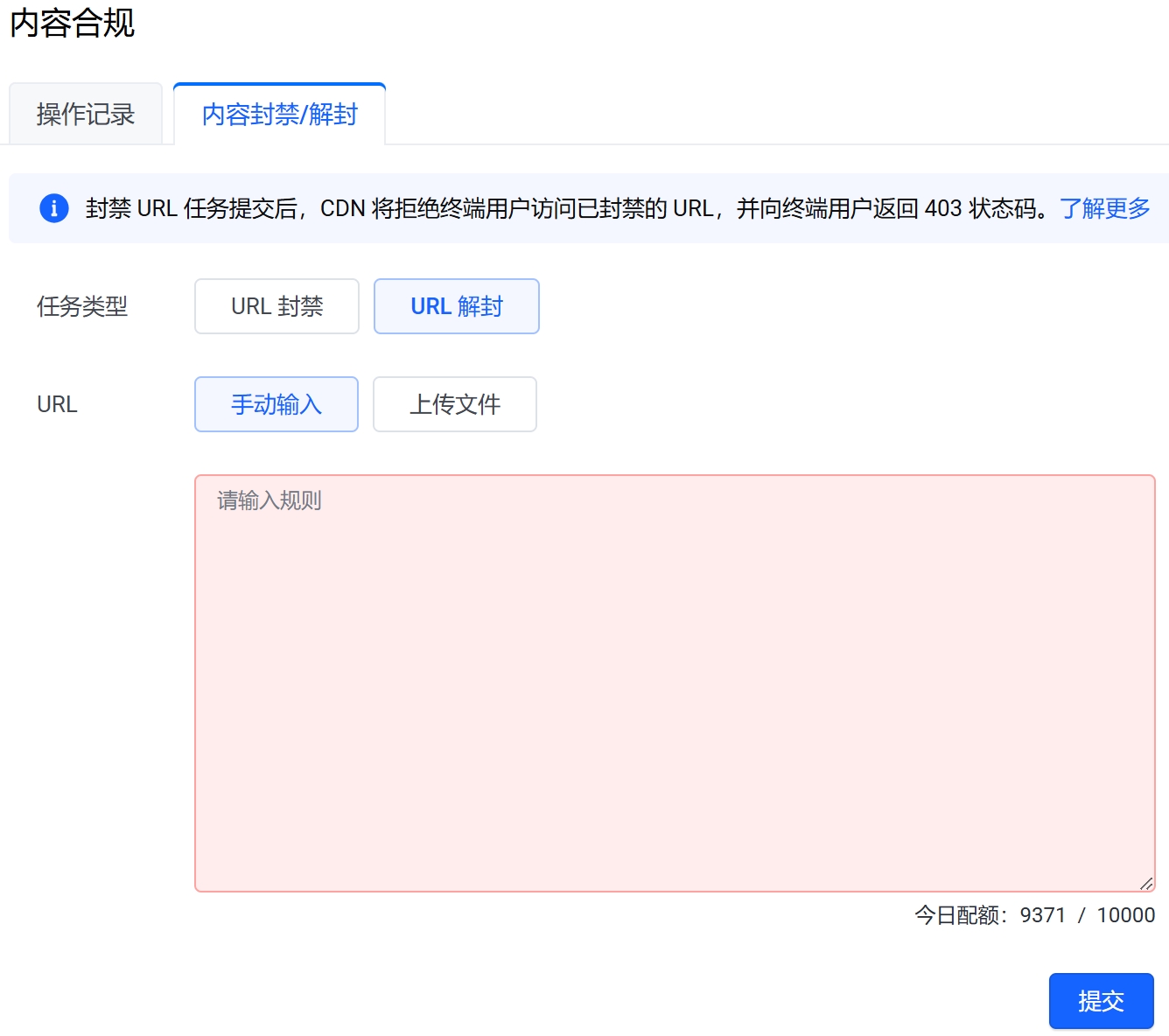Select the URL 解封 task type
This screenshot has width=1169, height=1036.
point(456,306)
